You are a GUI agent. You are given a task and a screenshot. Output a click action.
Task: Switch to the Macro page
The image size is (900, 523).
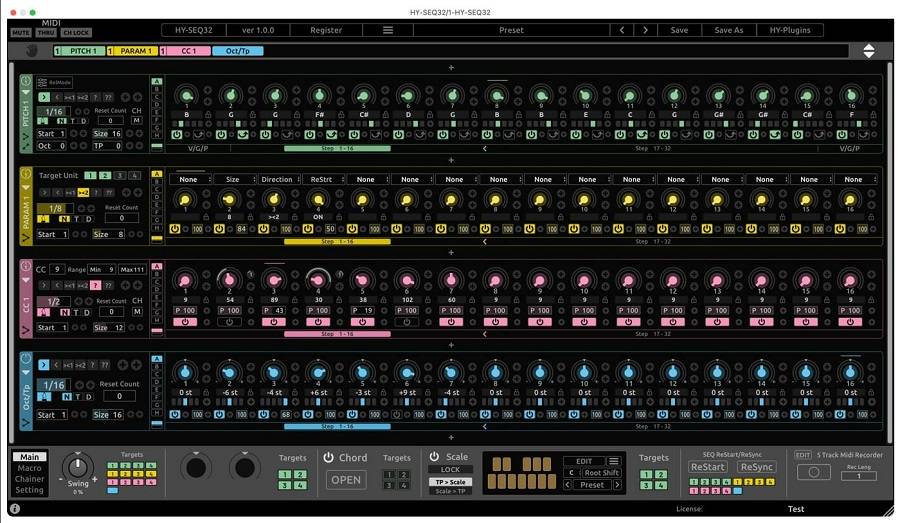(x=29, y=468)
